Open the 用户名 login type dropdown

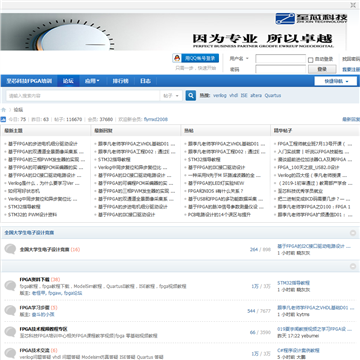(x=240, y=59)
